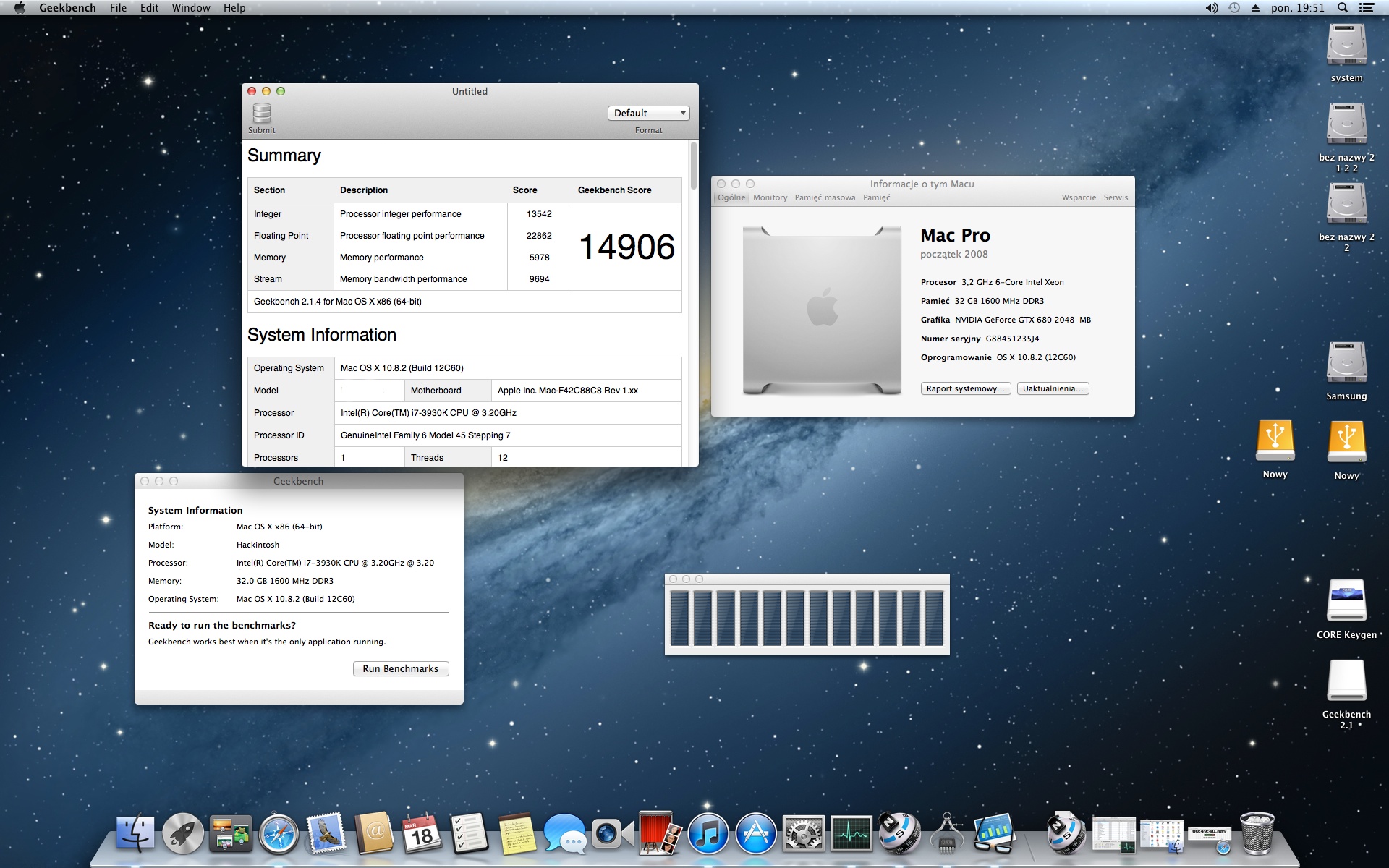Viewport: 1389px width, 868px height.
Task: Open the Wsparcie link in About This Mac
Action: 1079,197
